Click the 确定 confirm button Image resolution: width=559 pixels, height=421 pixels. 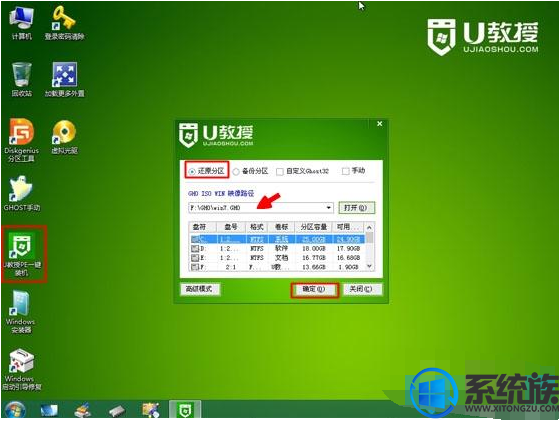(x=314, y=289)
